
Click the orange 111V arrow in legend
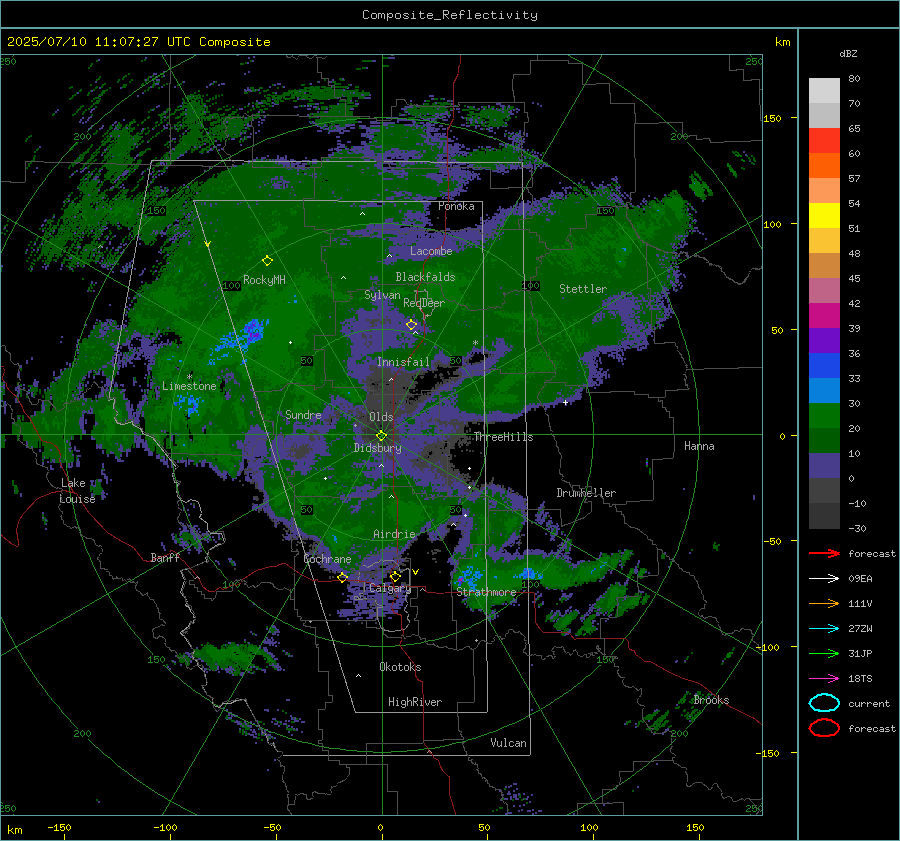tap(824, 603)
